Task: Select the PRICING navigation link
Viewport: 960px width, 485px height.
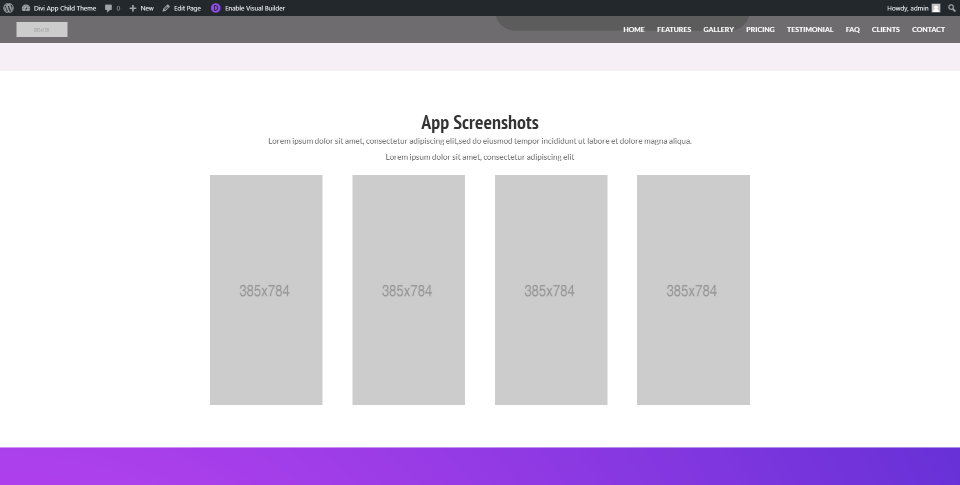Action: [760, 29]
